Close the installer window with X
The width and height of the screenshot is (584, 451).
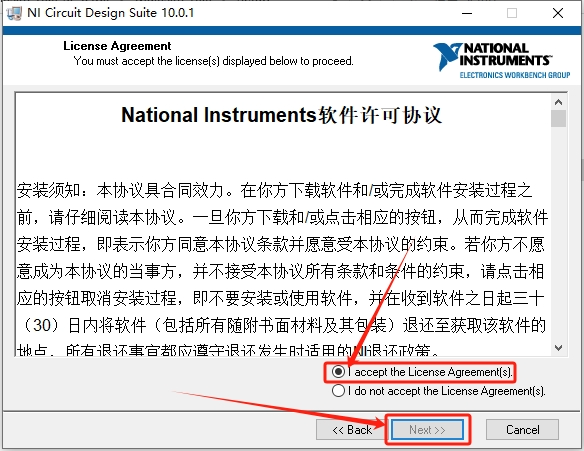tap(558, 13)
